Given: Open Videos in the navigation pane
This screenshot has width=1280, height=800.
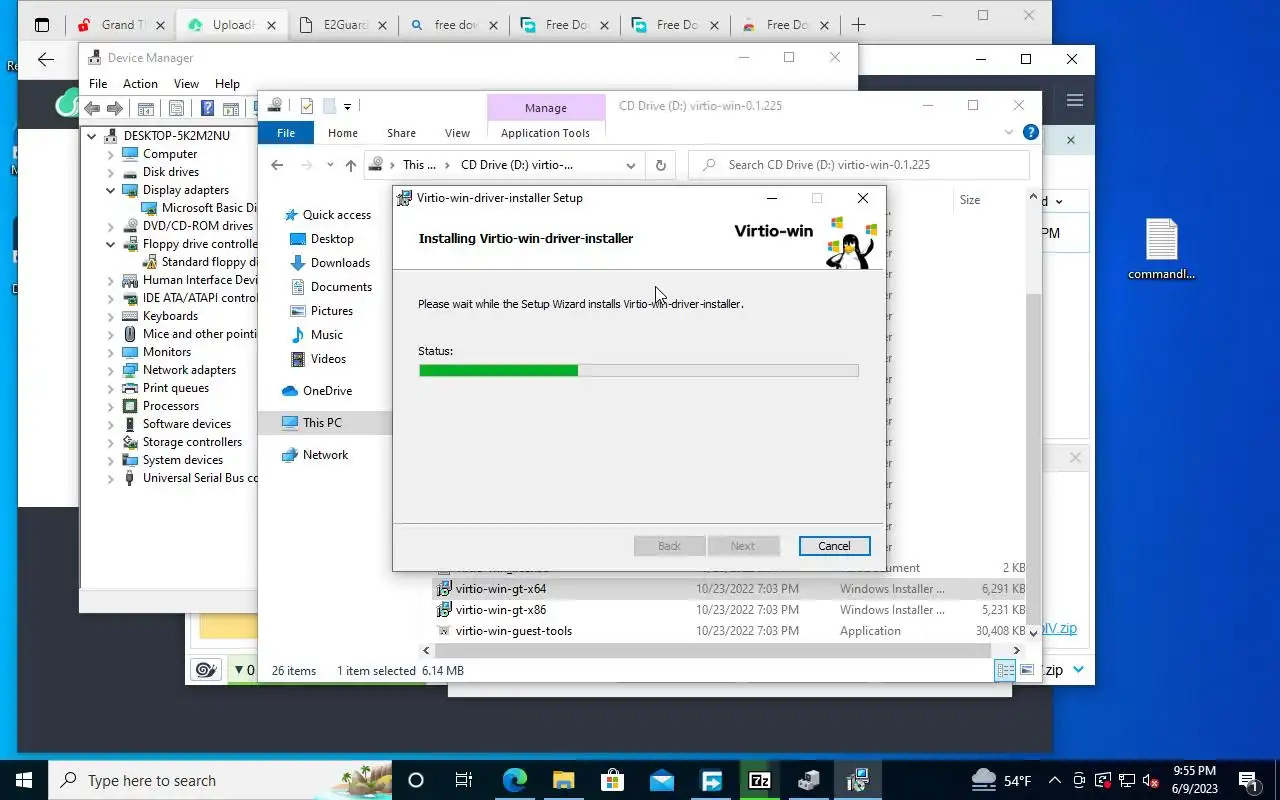Looking at the screenshot, I should tap(328, 359).
